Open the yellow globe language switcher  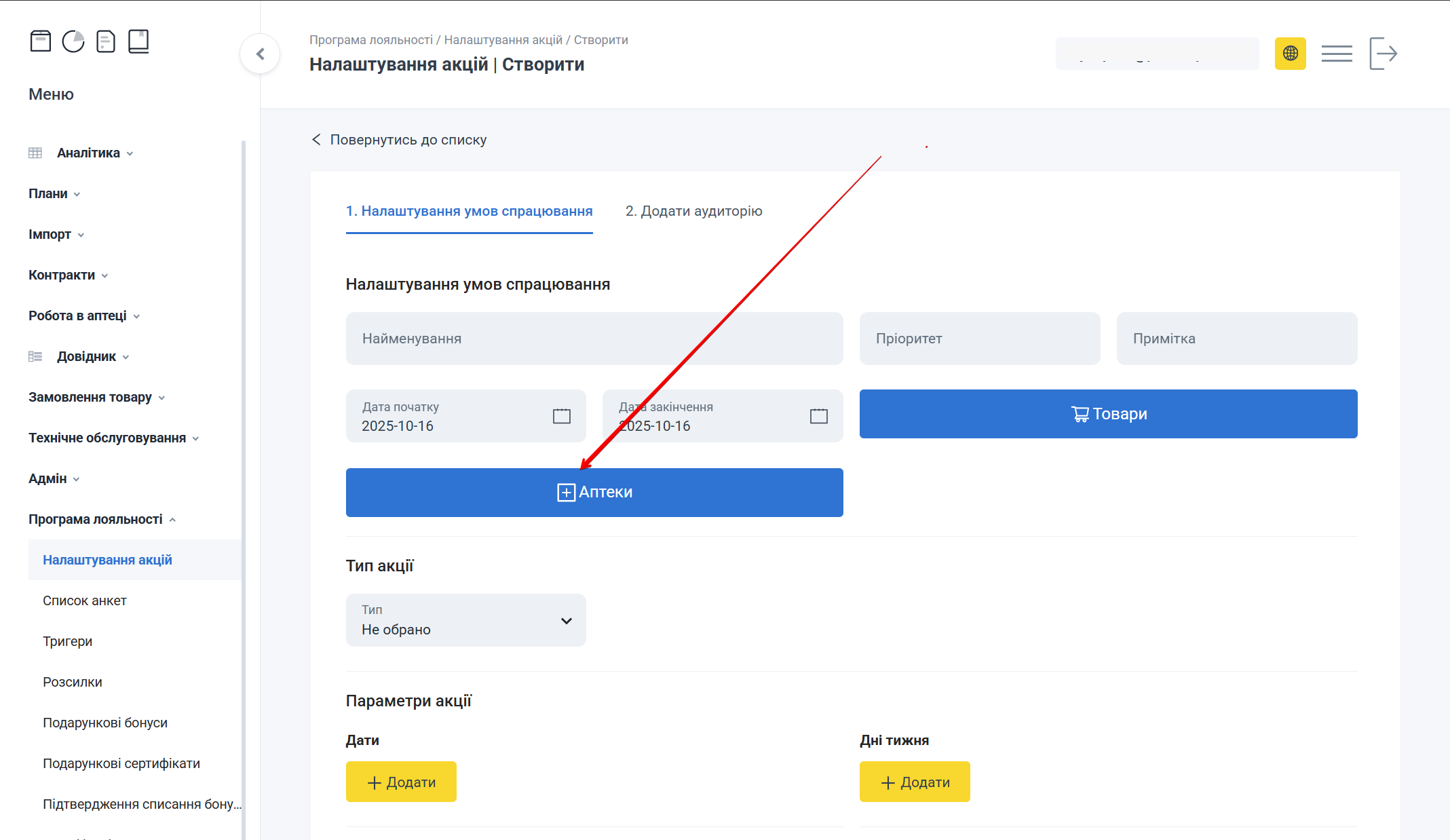[1290, 54]
